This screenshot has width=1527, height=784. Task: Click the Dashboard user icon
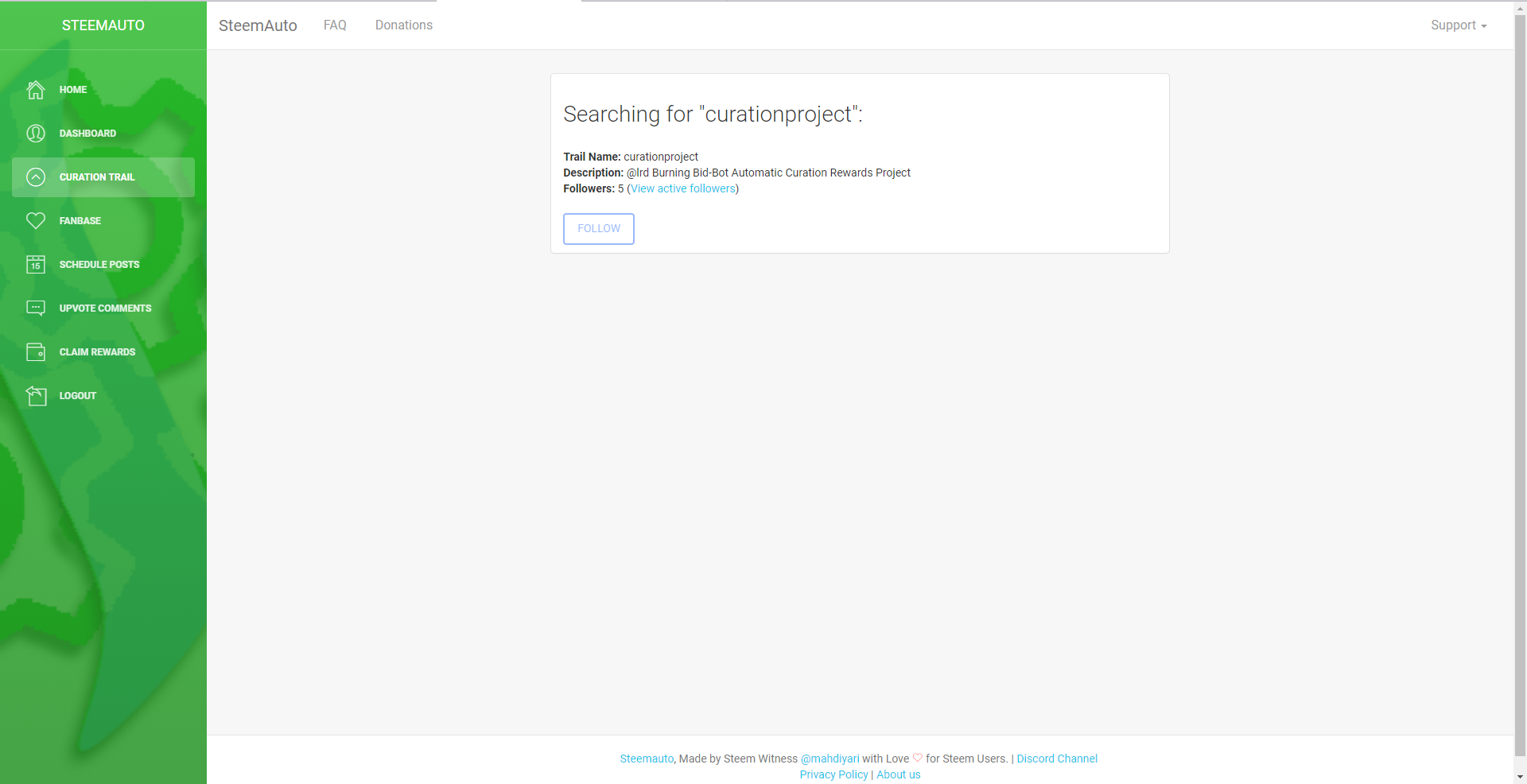(36, 134)
